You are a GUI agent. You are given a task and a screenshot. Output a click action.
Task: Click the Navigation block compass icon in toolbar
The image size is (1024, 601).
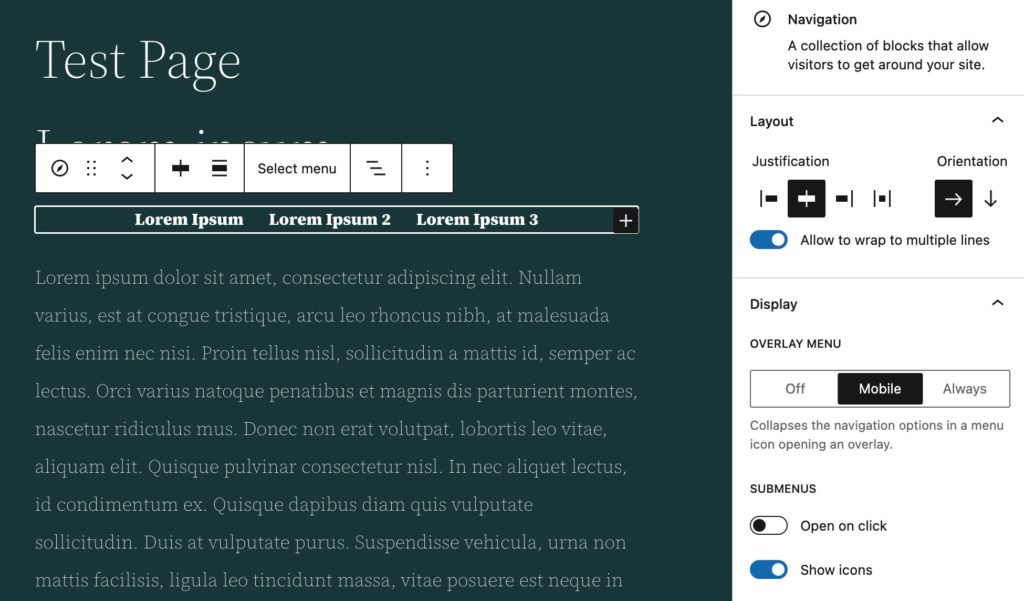(60, 168)
